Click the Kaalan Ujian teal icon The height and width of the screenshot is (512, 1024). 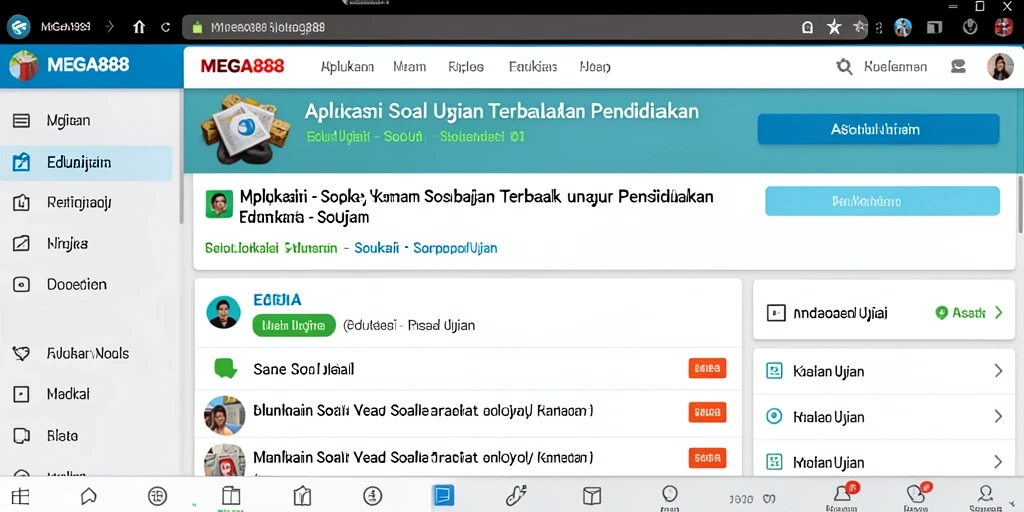click(774, 371)
